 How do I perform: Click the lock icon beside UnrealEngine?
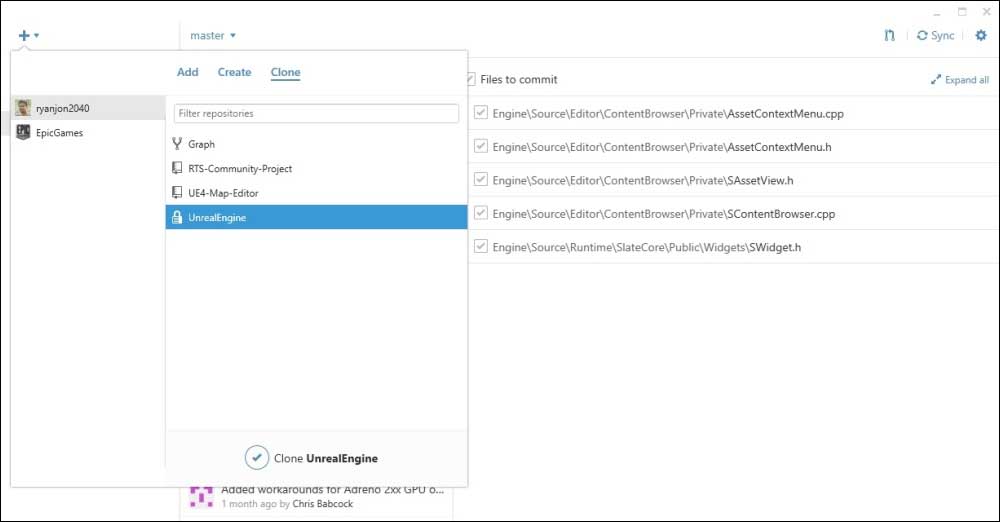pyautogui.click(x=177, y=217)
